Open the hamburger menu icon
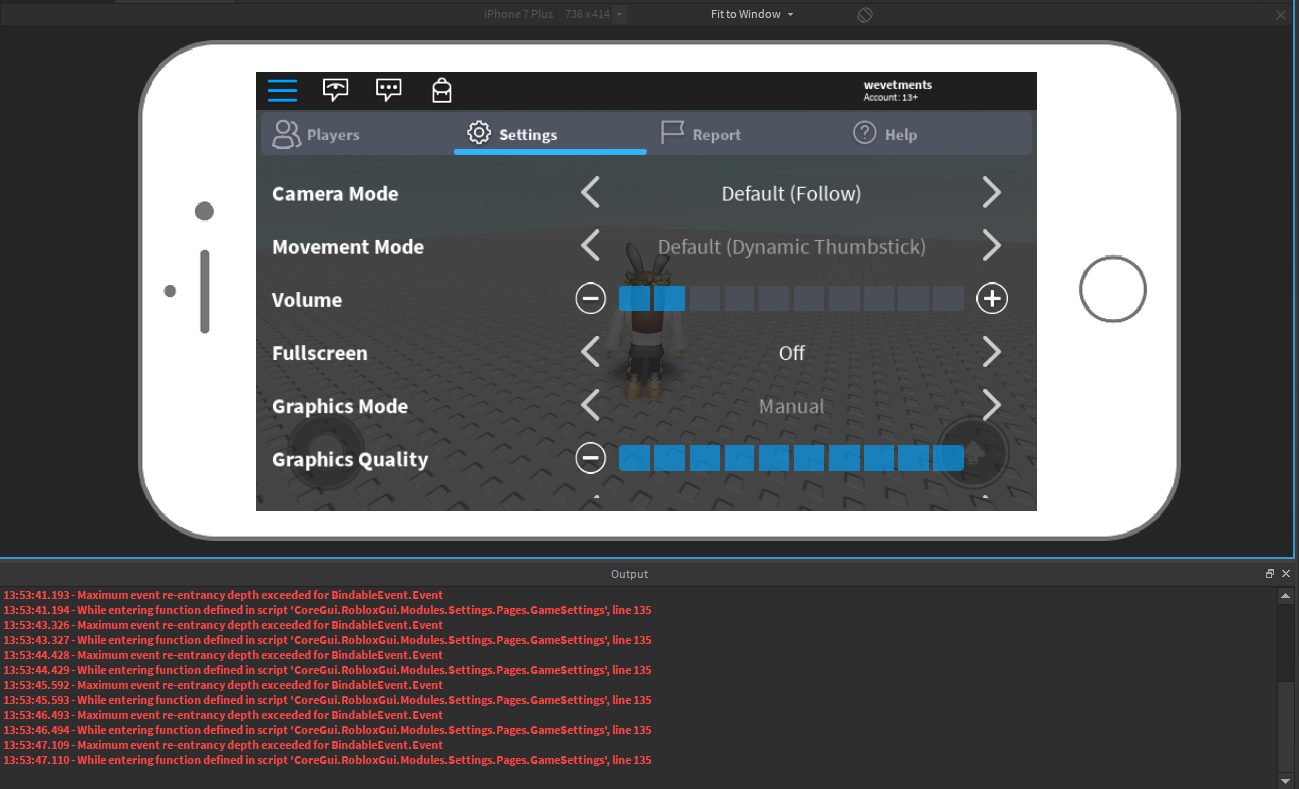 coord(282,90)
